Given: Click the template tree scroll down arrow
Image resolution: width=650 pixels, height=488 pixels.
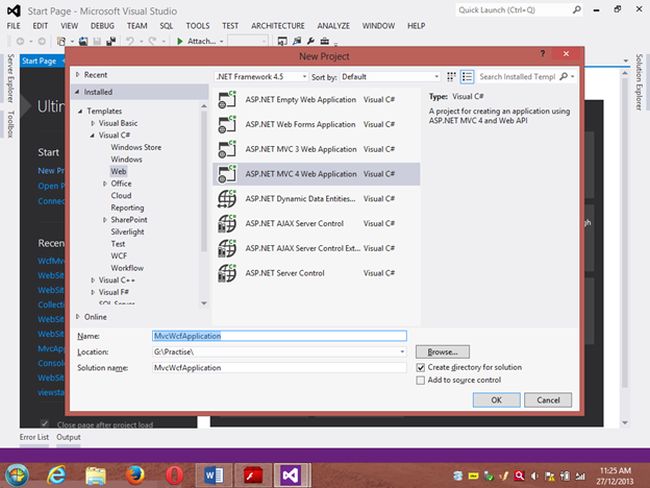Looking at the screenshot, I should 204,303.
